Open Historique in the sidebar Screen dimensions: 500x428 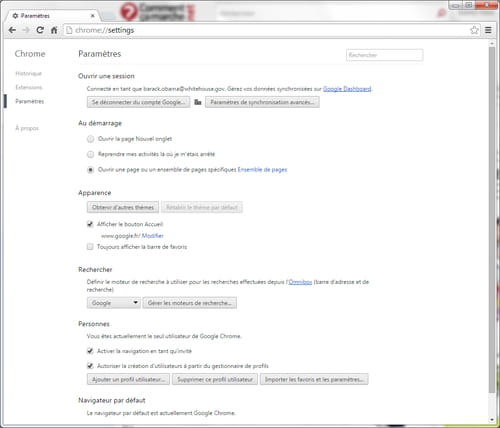click(29, 73)
